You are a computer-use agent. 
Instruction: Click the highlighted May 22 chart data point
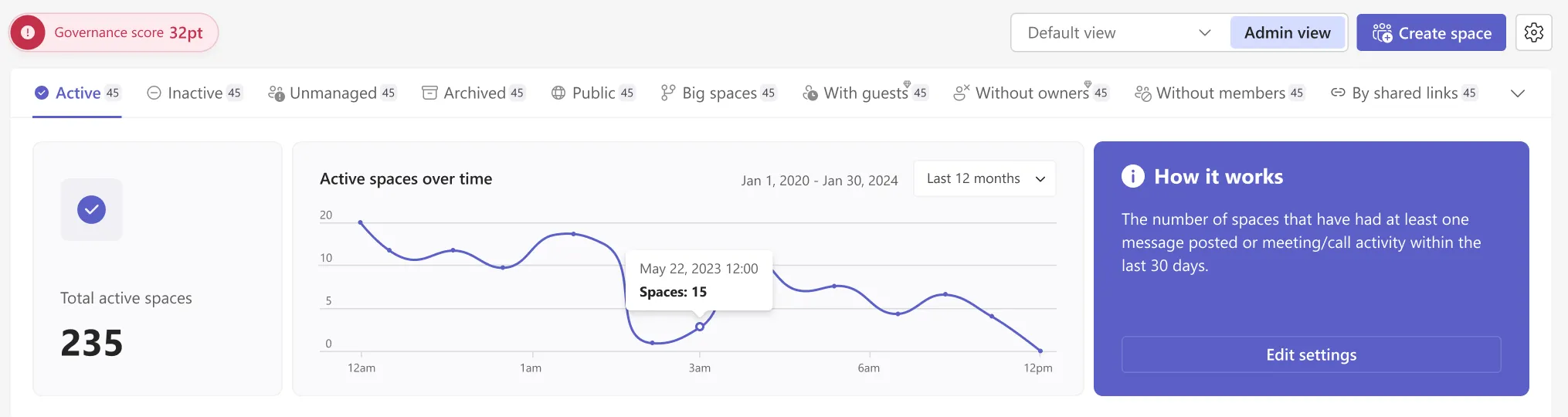click(x=700, y=327)
